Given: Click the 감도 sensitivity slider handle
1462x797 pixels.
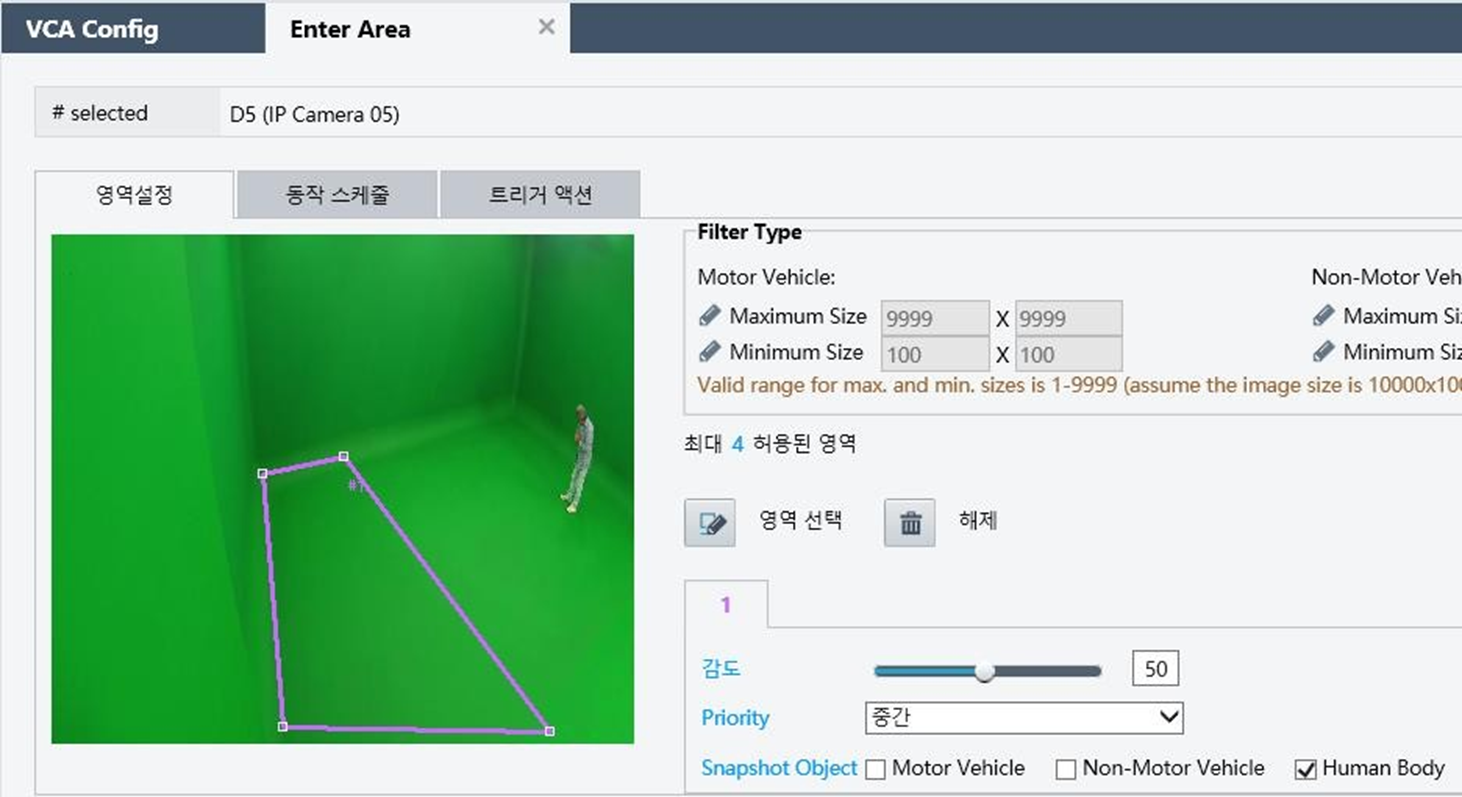Looking at the screenshot, I should [985, 671].
